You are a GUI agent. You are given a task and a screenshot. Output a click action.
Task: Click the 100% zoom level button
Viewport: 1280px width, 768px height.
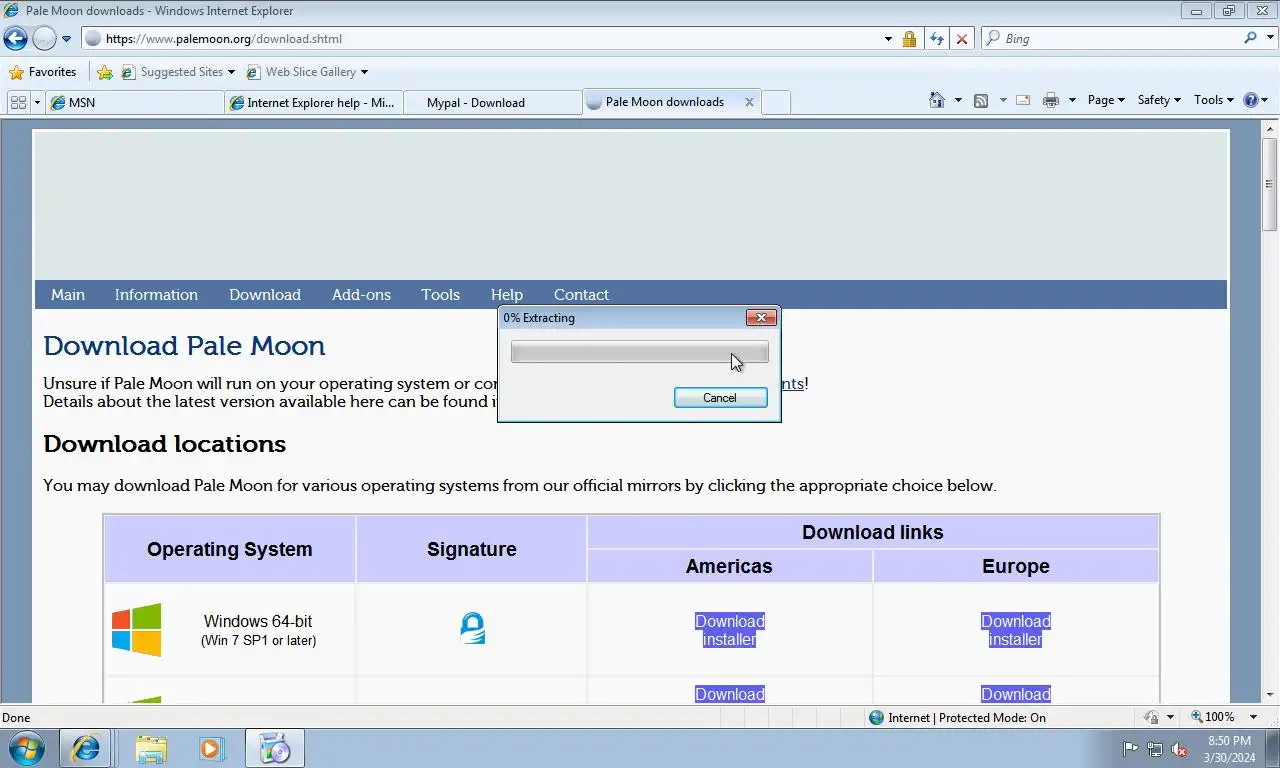coord(1212,717)
